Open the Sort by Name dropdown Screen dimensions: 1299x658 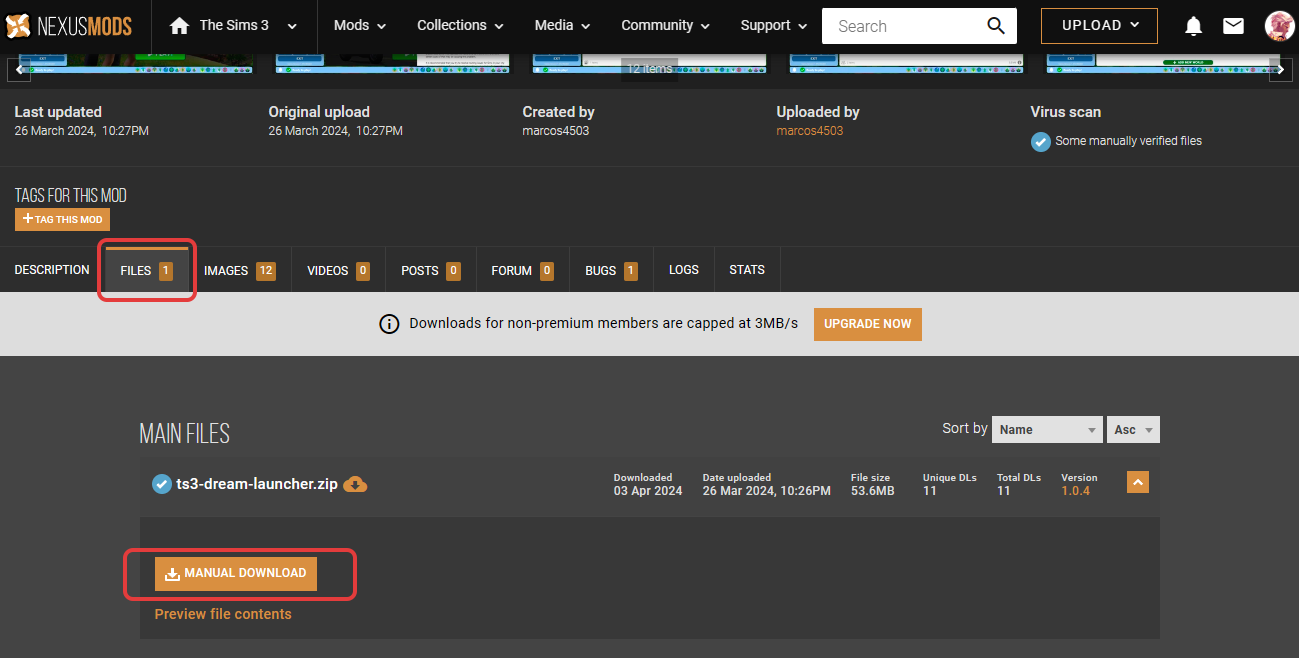(x=1047, y=430)
